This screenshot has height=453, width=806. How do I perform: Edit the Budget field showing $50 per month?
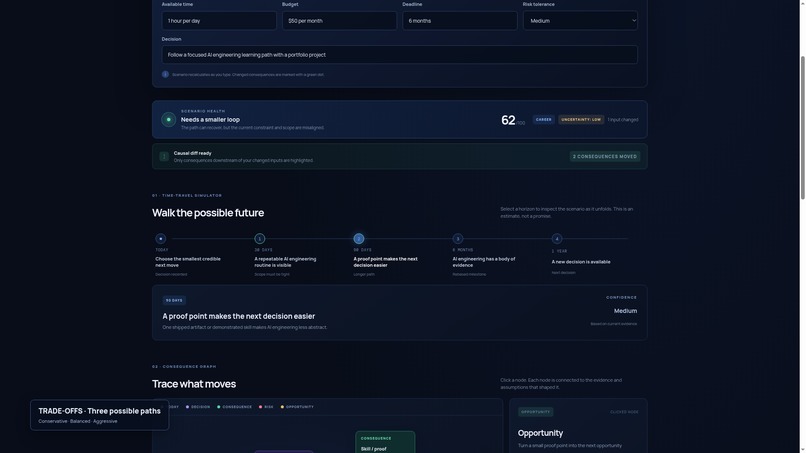click(339, 21)
